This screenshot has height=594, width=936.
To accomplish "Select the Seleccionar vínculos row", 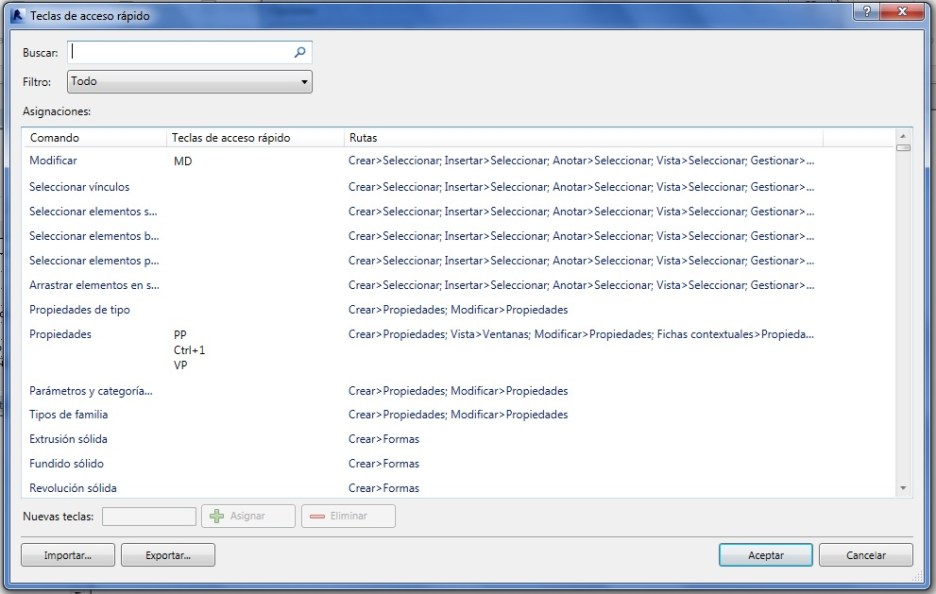I will 79,187.
